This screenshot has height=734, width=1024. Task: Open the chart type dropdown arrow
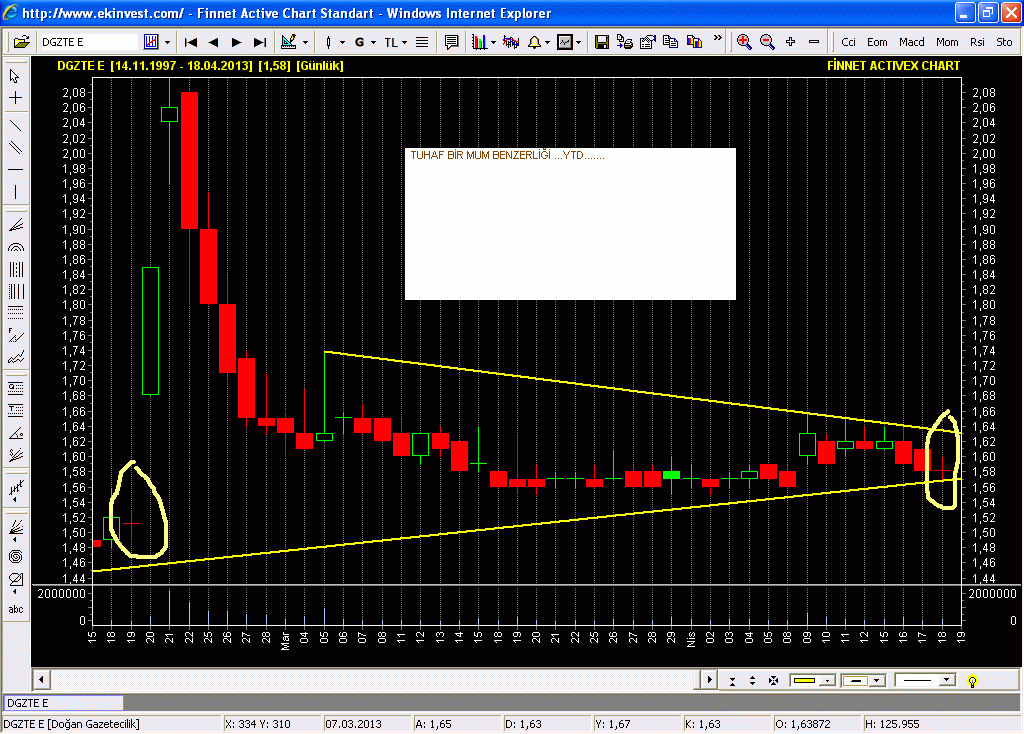pos(168,42)
